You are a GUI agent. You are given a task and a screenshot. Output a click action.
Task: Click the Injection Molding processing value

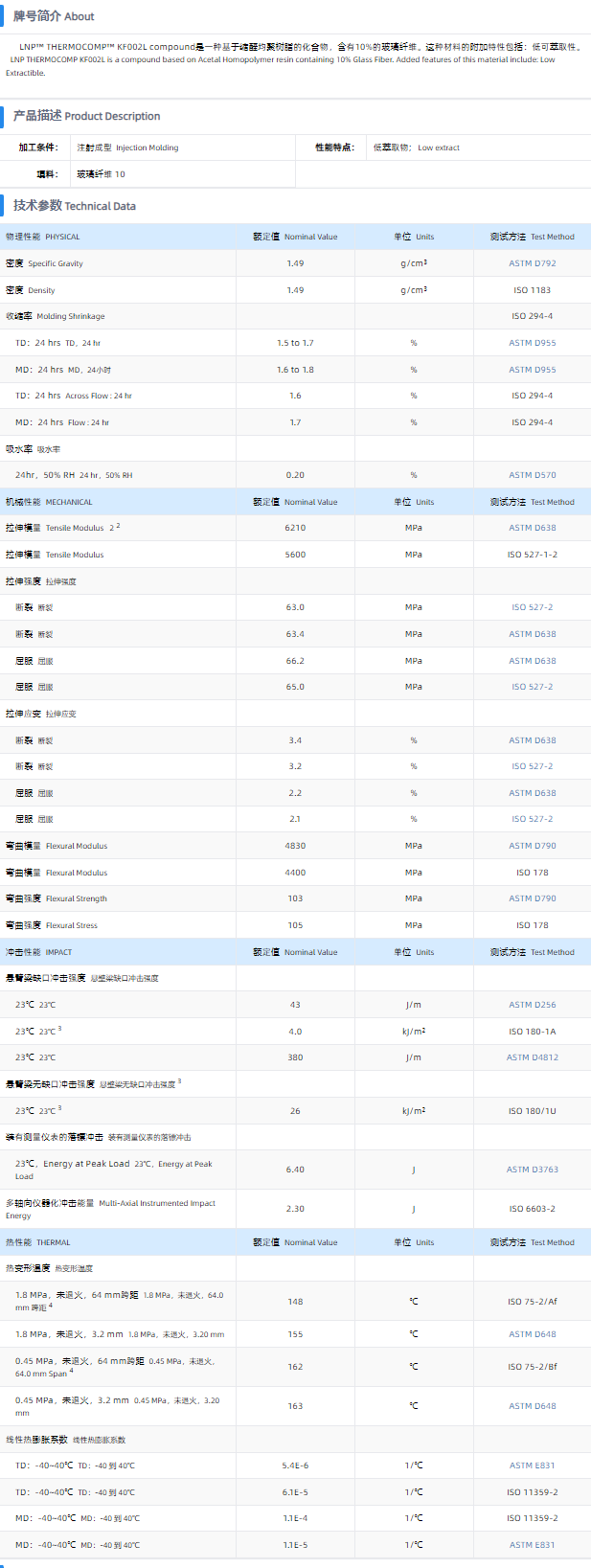pos(127,148)
